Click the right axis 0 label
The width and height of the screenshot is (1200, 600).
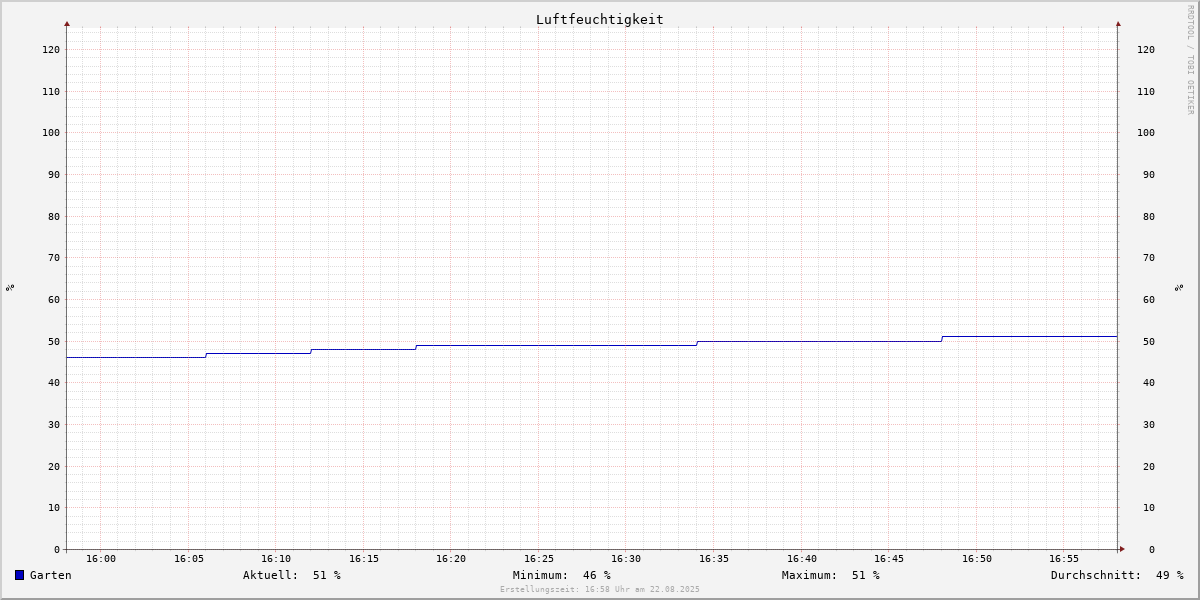(1152, 549)
